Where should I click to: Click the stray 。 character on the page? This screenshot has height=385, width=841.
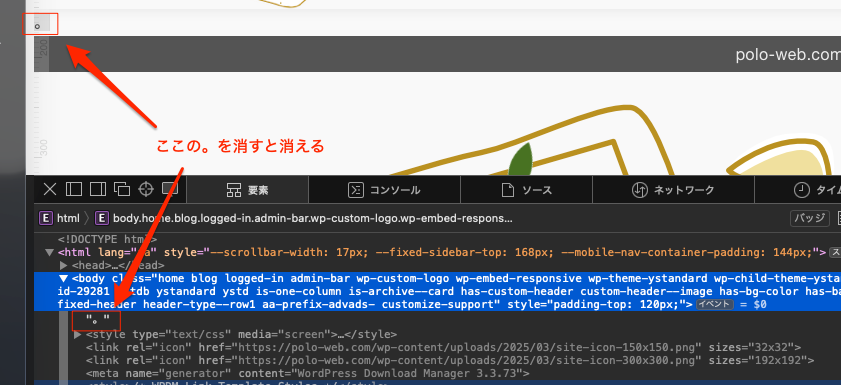38,25
